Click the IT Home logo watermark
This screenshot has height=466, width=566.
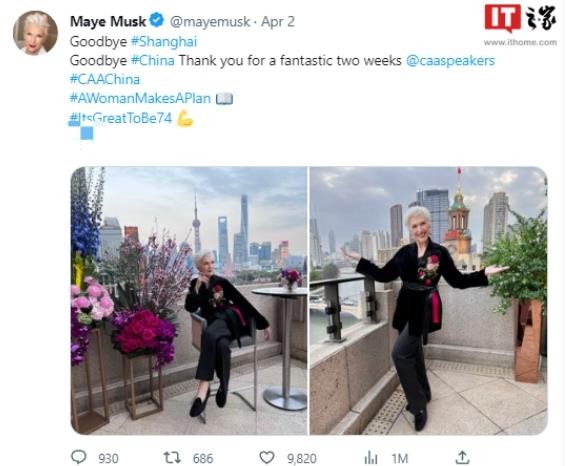pyautogui.click(x=520, y=24)
